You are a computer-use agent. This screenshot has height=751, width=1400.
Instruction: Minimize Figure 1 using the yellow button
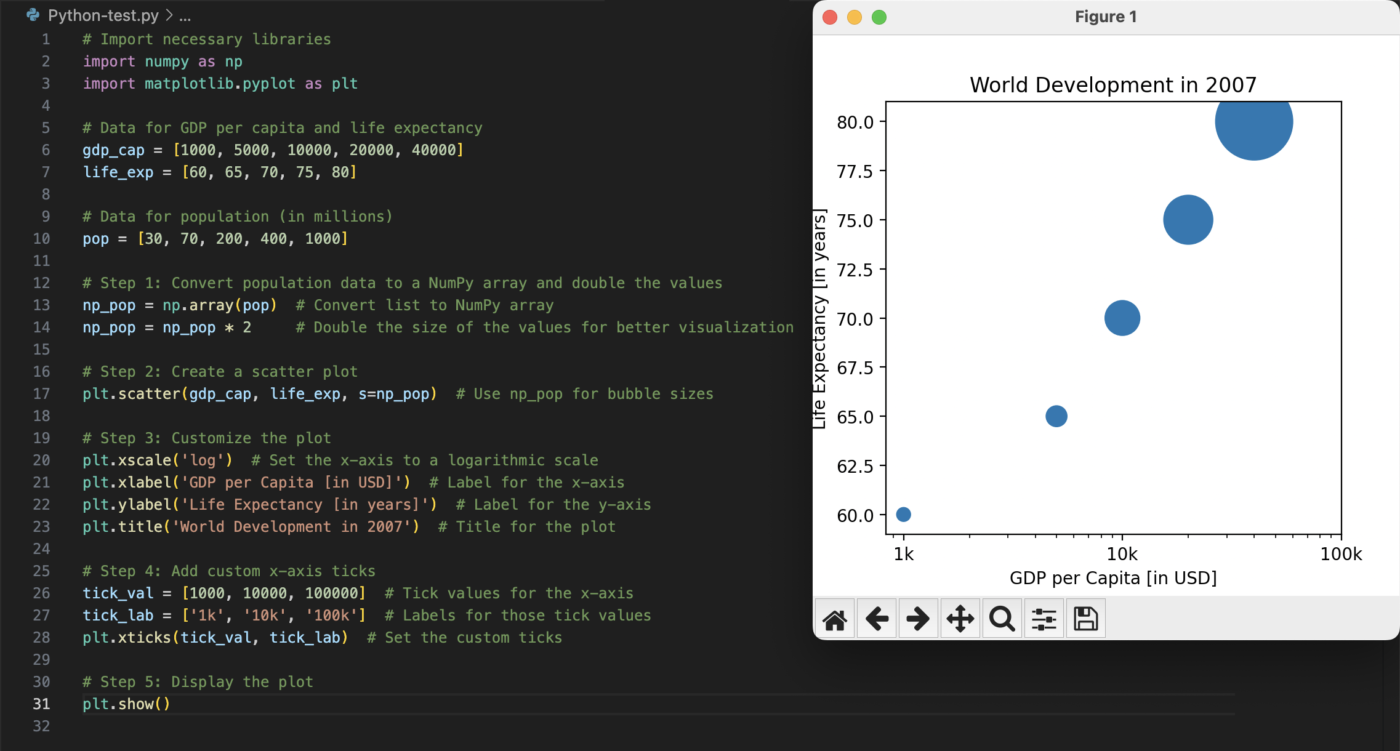tap(854, 17)
